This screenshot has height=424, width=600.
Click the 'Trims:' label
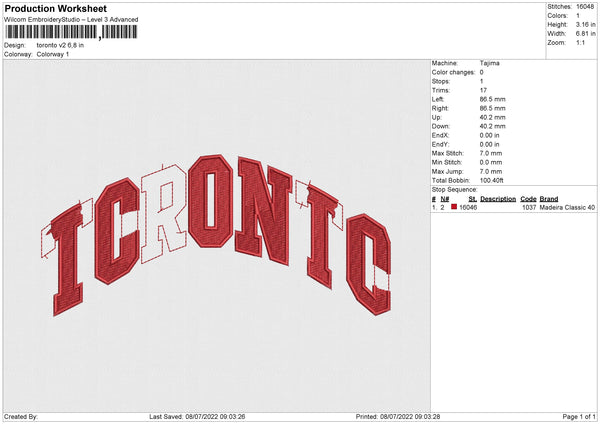point(440,90)
